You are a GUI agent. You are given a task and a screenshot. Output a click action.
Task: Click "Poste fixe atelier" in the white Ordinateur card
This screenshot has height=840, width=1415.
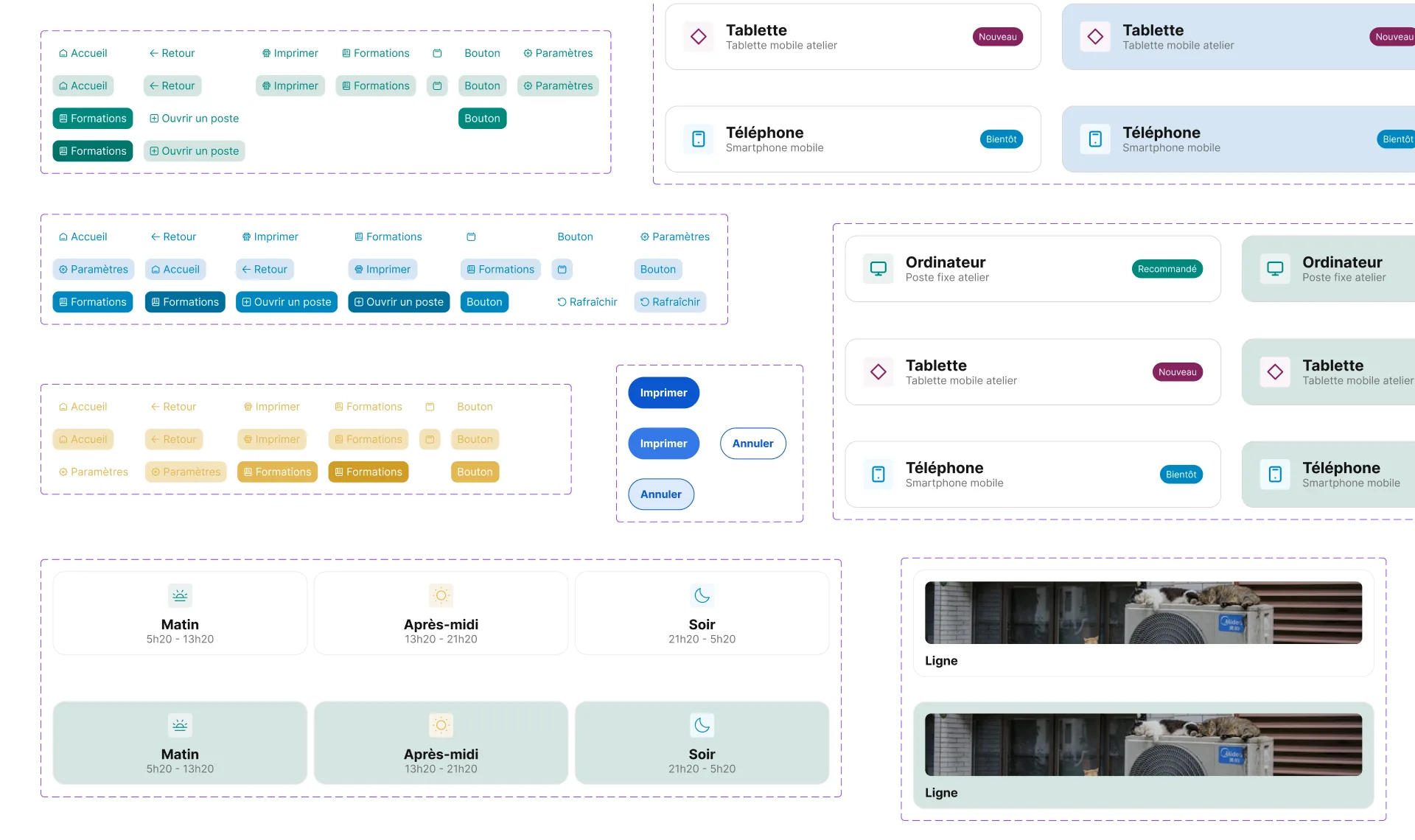click(x=947, y=278)
